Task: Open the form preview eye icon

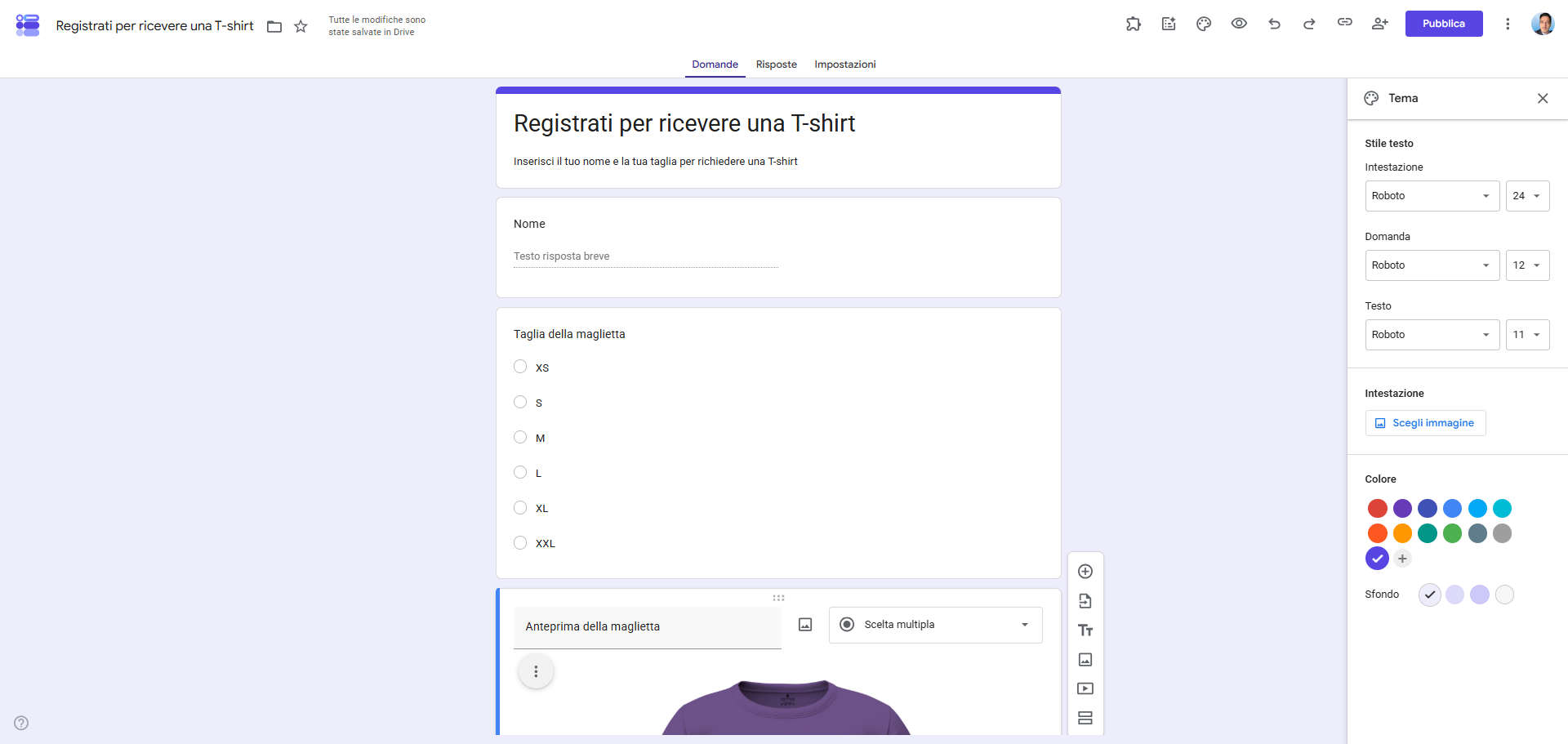Action: click(1239, 24)
